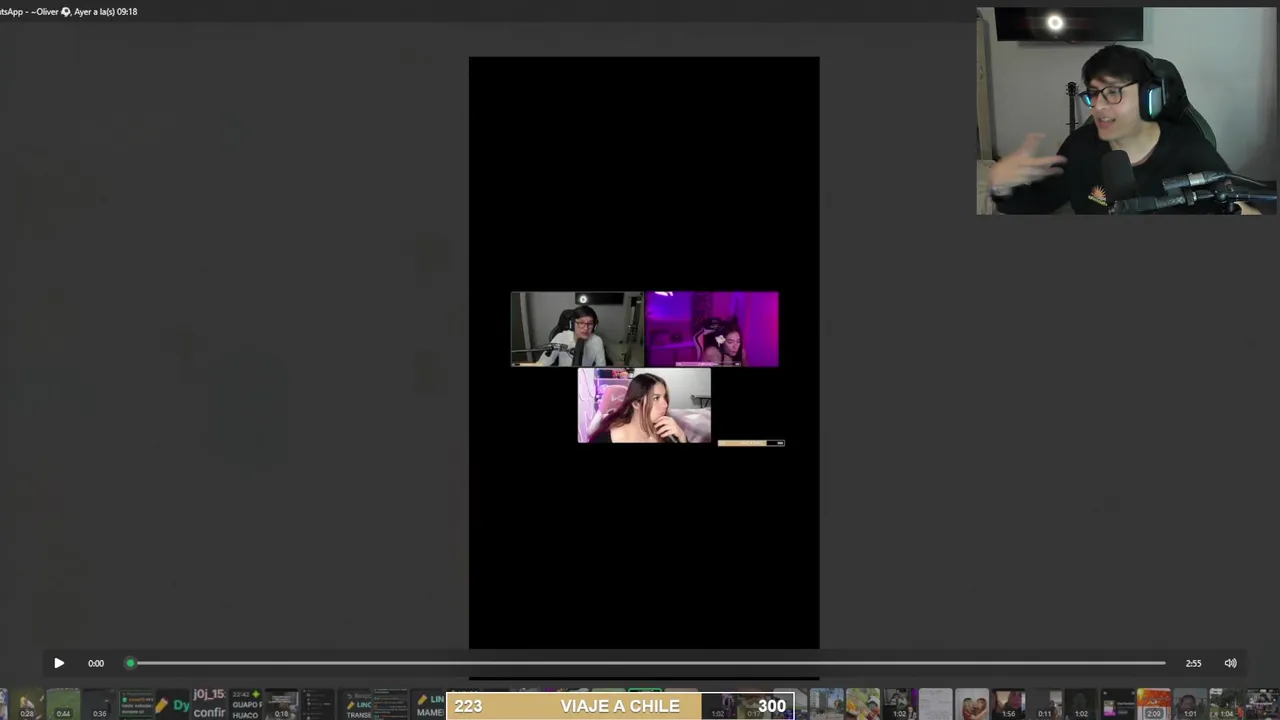The width and height of the screenshot is (1280, 720).
Task: Open the 0:28 clip thumbnail
Action: (x=27, y=704)
